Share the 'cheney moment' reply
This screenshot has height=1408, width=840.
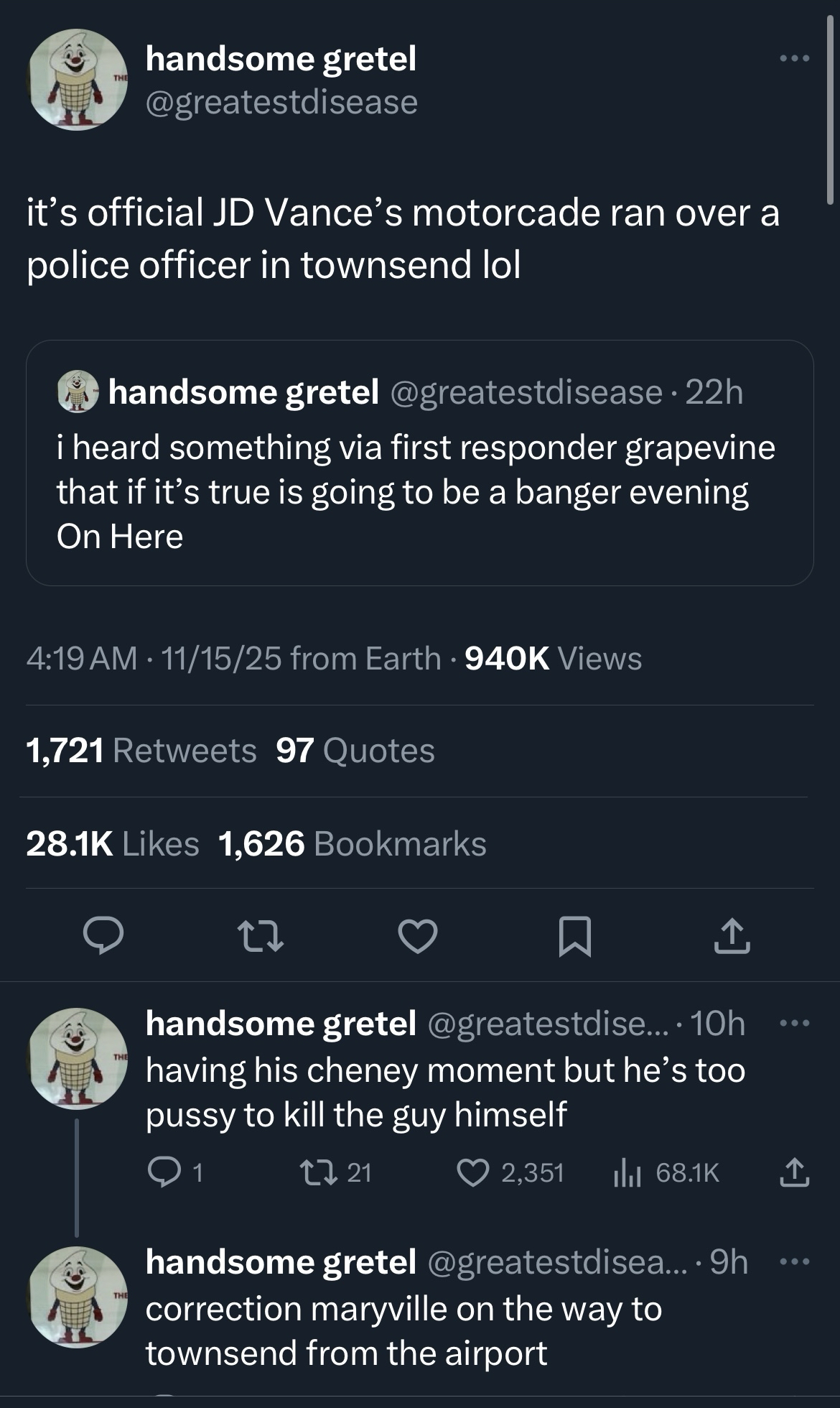click(794, 1173)
